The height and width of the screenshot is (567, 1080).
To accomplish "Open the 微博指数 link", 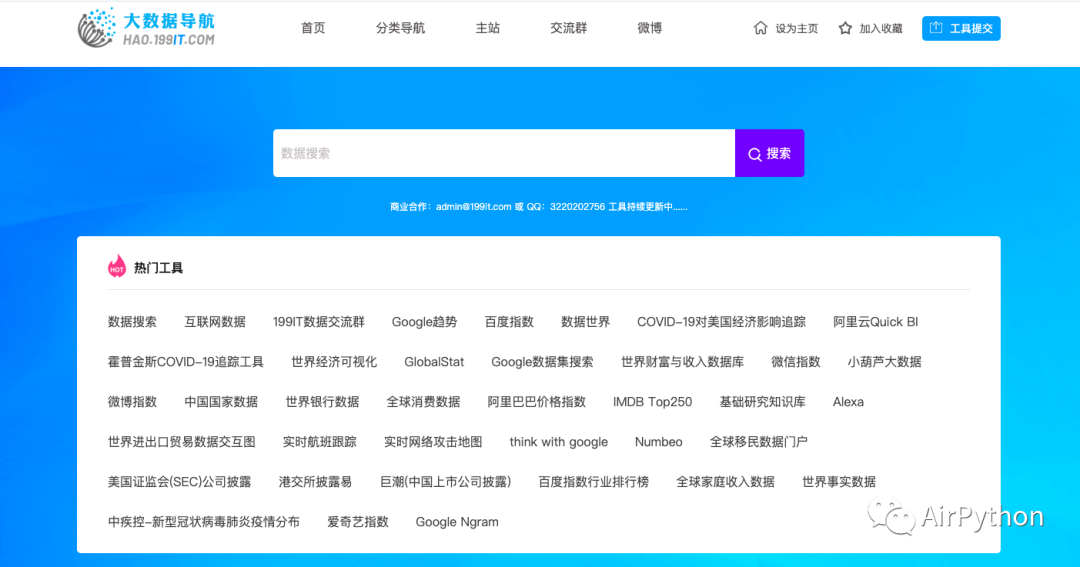I will pyautogui.click(x=132, y=402).
